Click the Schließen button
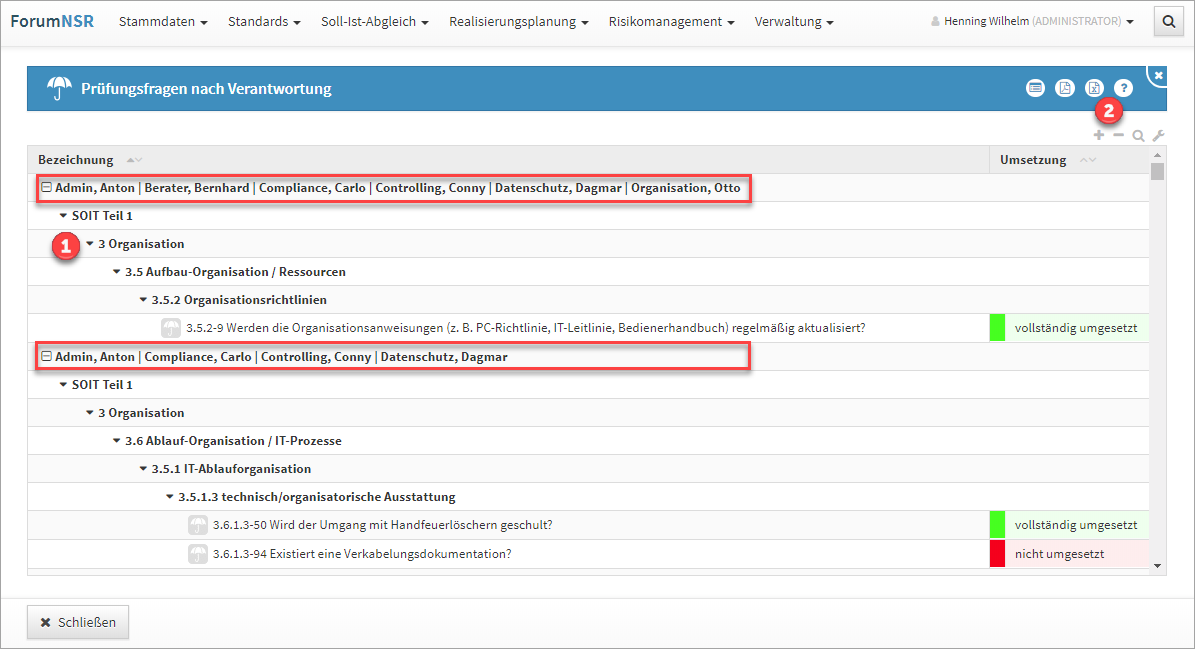The image size is (1195, 649). [78, 622]
